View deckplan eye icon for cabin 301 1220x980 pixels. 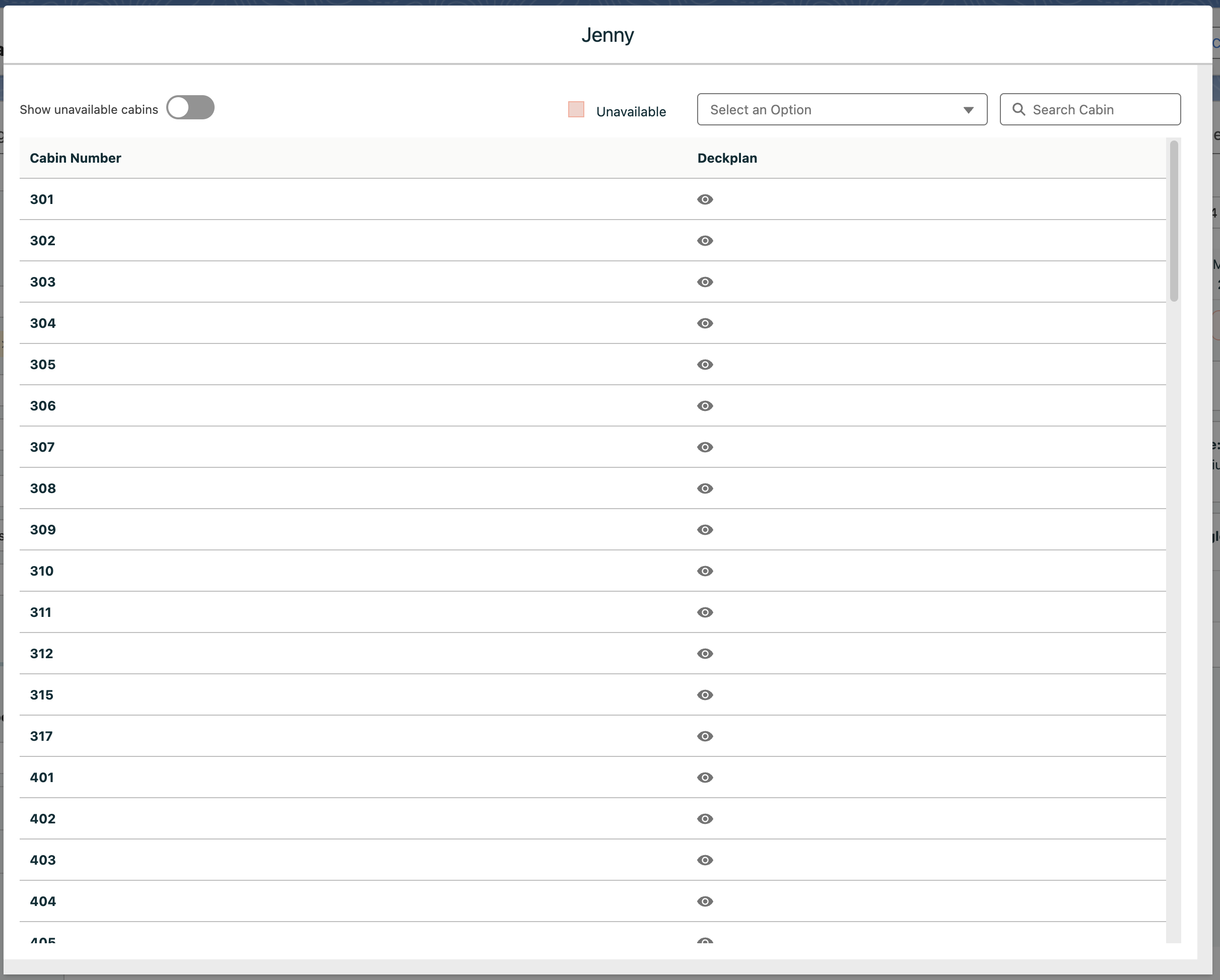tap(705, 199)
